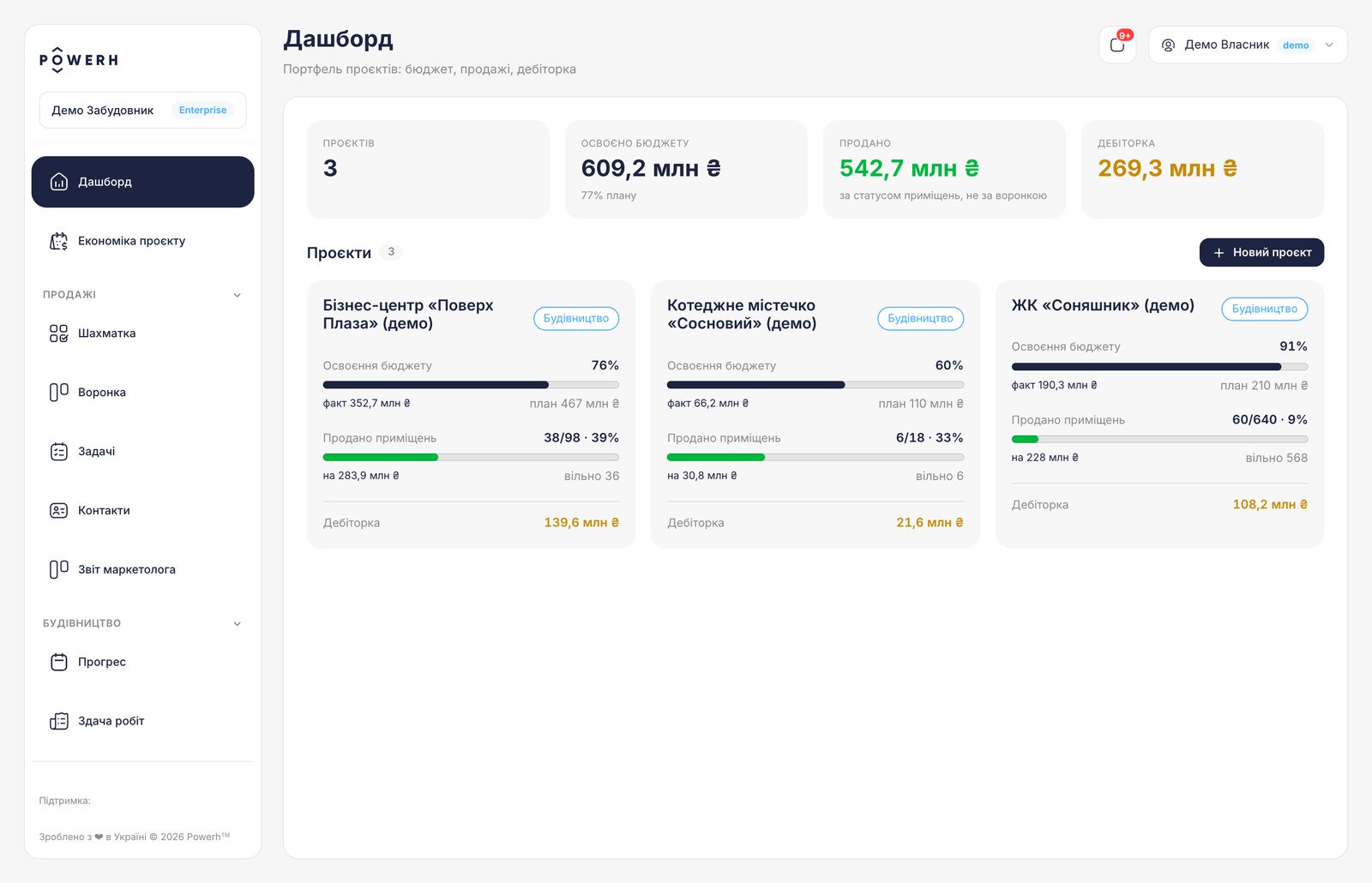The width and height of the screenshot is (1372, 883).
Task: Open the Демо Забудовник organization selector
Action: coord(142,110)
